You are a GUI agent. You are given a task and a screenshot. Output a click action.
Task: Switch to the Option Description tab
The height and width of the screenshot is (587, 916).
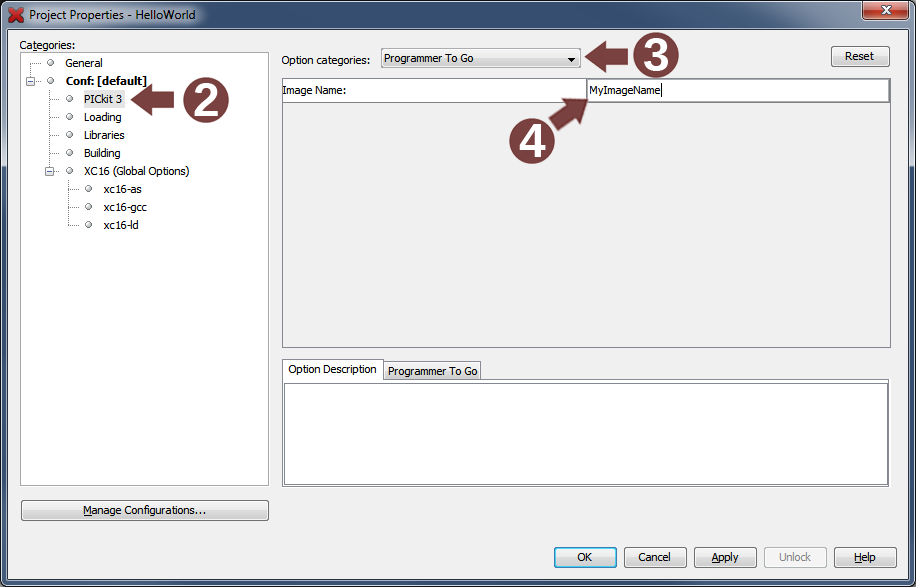pyautogui.click(x=332, y=370)
